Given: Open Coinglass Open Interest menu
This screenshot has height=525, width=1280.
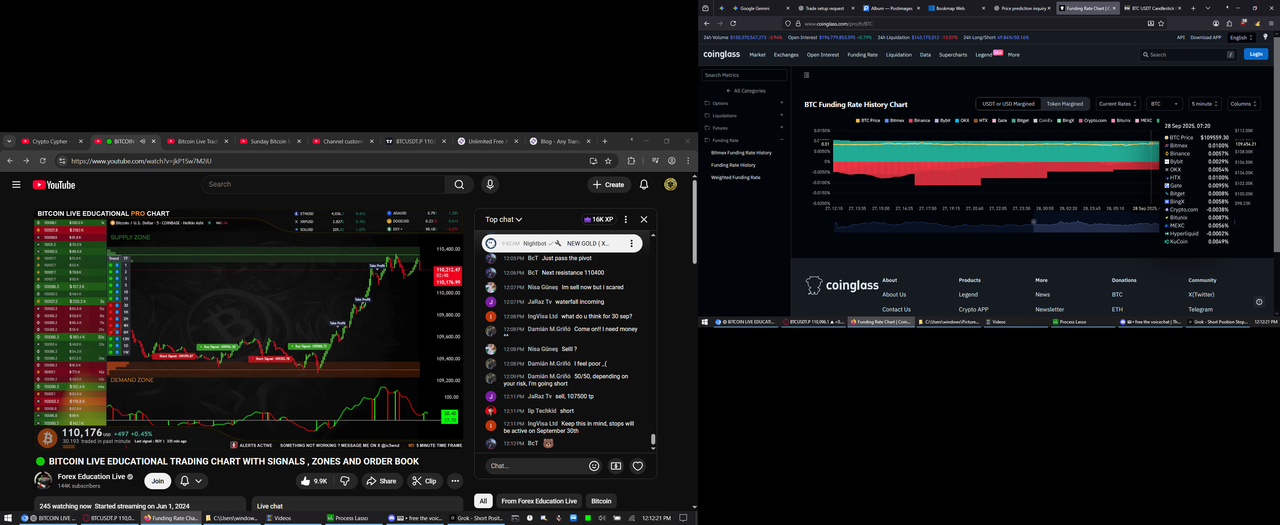Looking at the screenshot, I should click(x=823, y=54).
